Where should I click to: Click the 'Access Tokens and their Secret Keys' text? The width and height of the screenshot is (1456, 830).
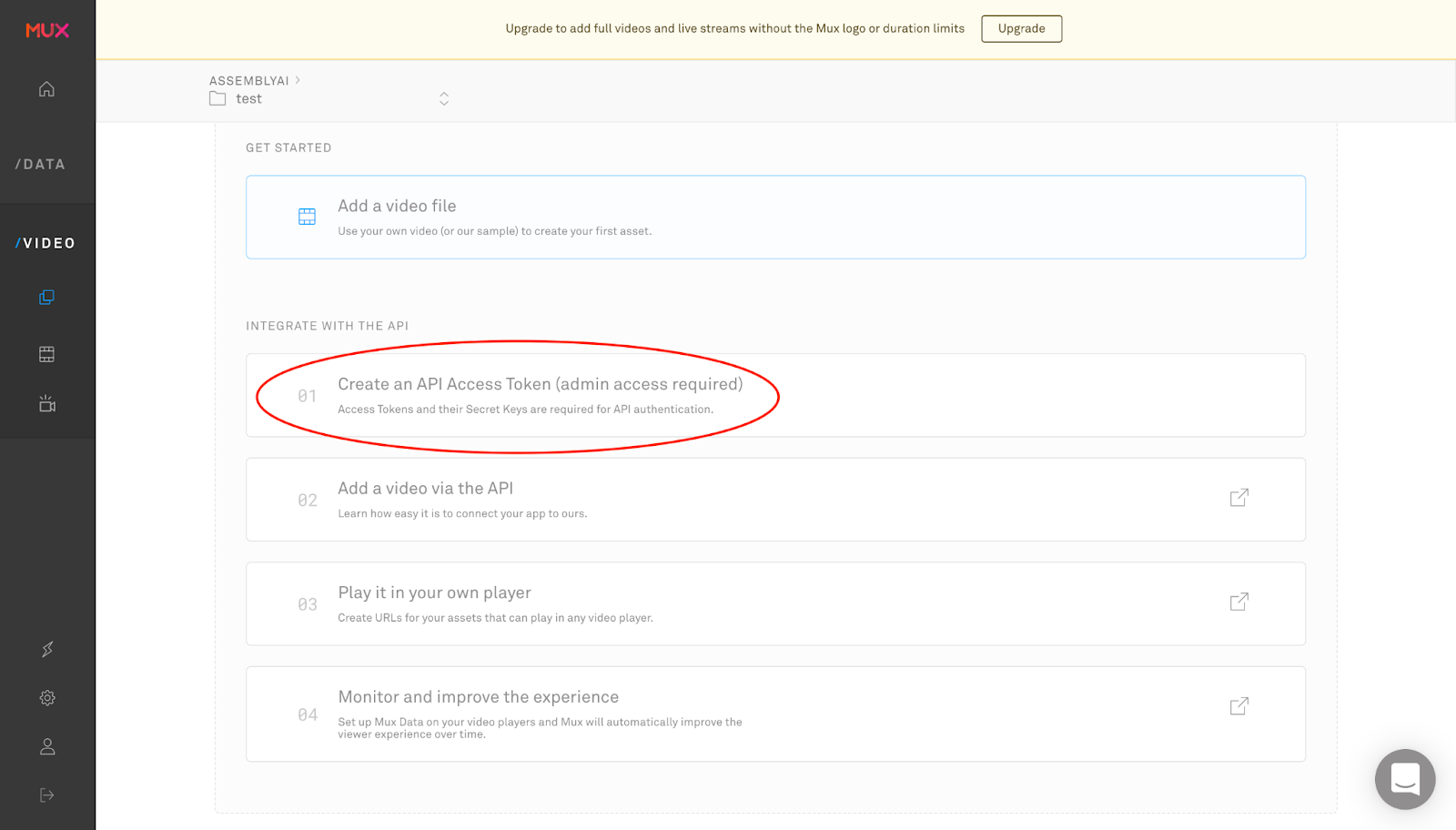525,410
